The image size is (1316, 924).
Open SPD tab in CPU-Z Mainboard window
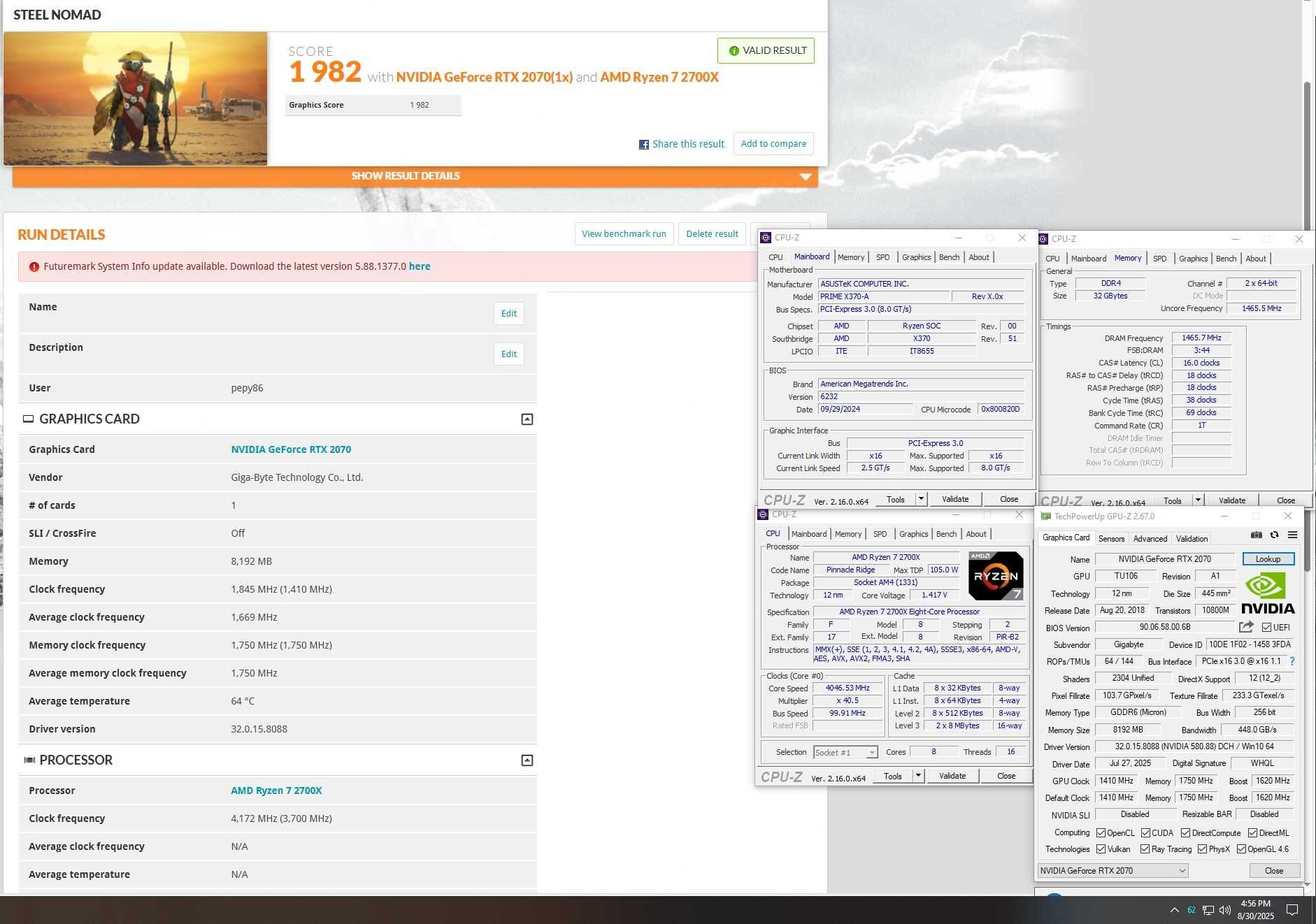point(883,257)
